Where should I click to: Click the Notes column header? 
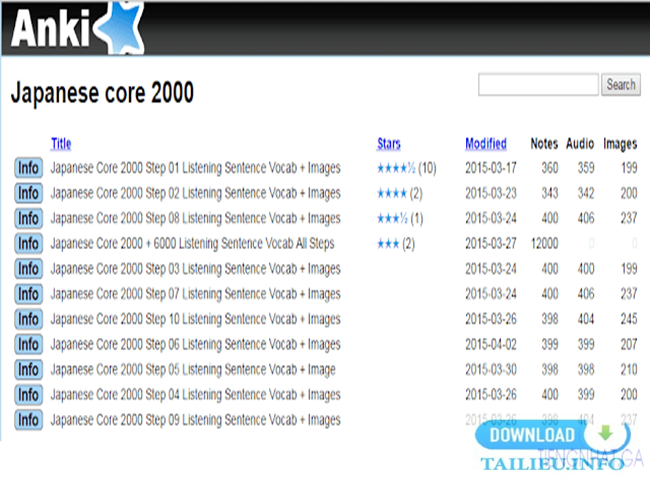click(544, 144)
